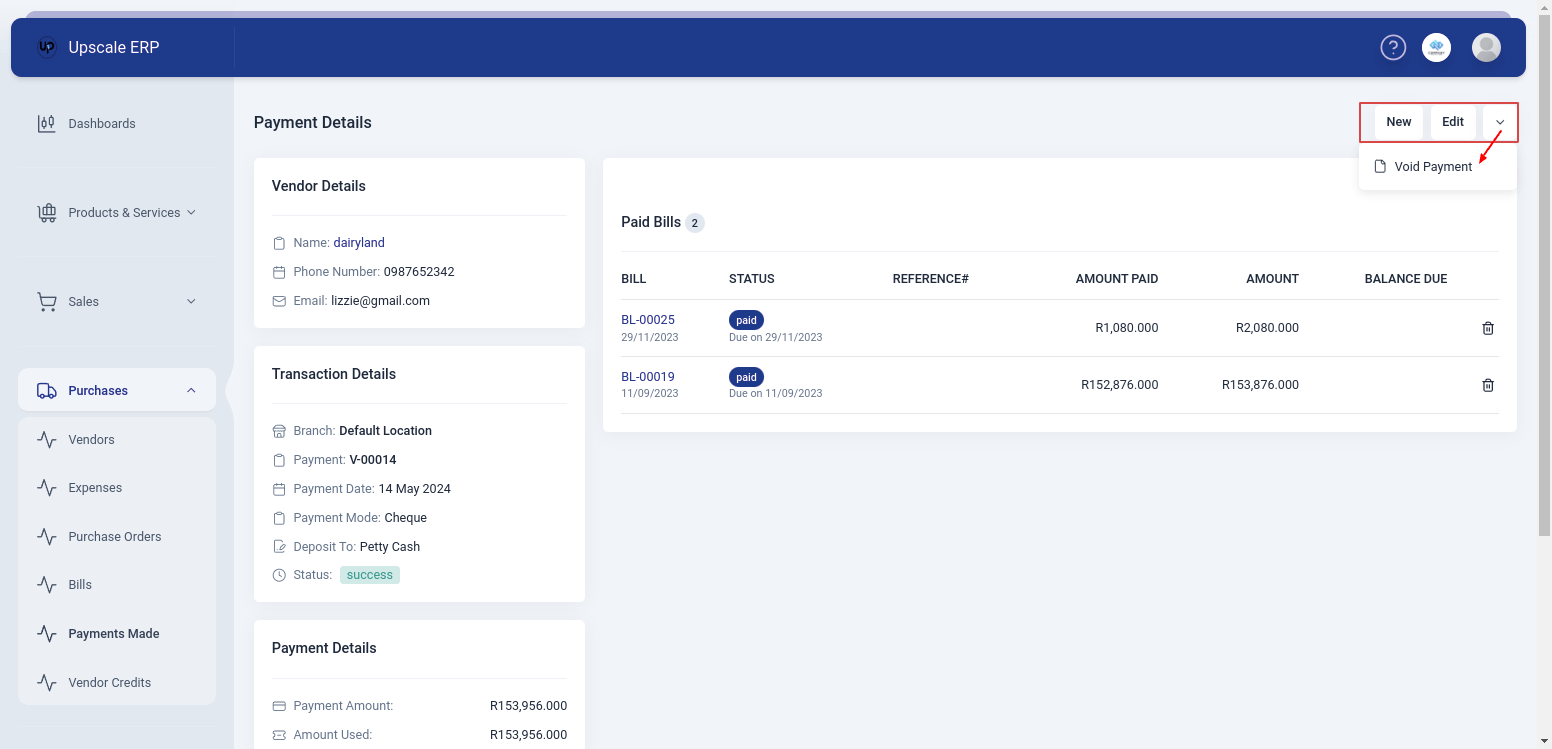Collapse the Purchases sidebar section
1552x749 pixels.
191,391
